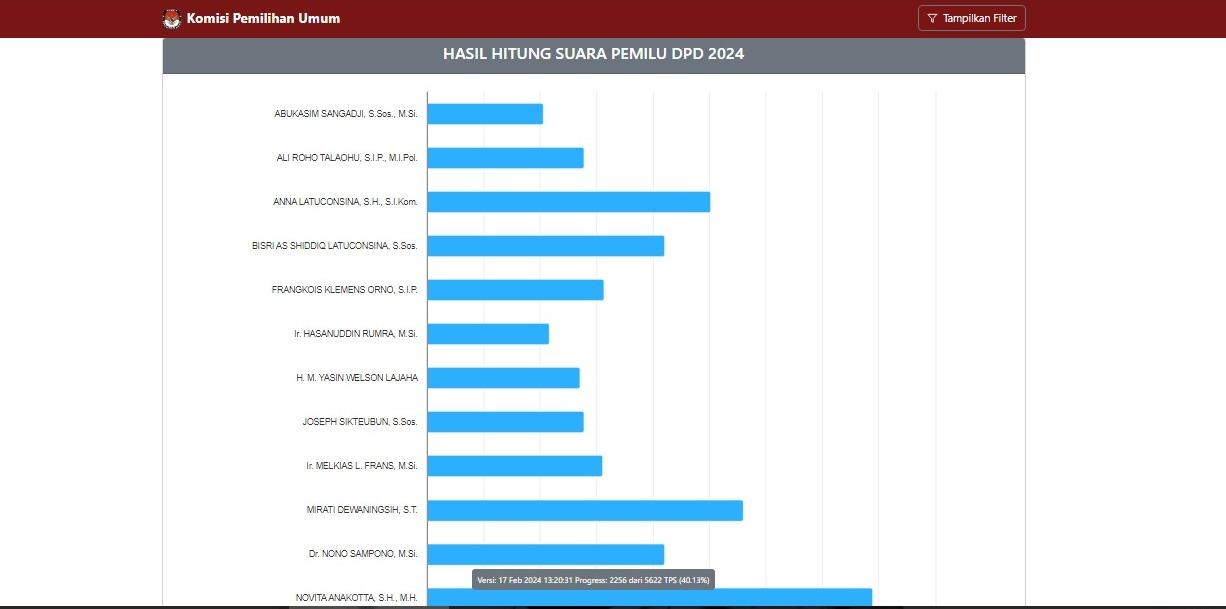
Task: Click the longest bar for Novita Anakotta
Action: [650, 598]
